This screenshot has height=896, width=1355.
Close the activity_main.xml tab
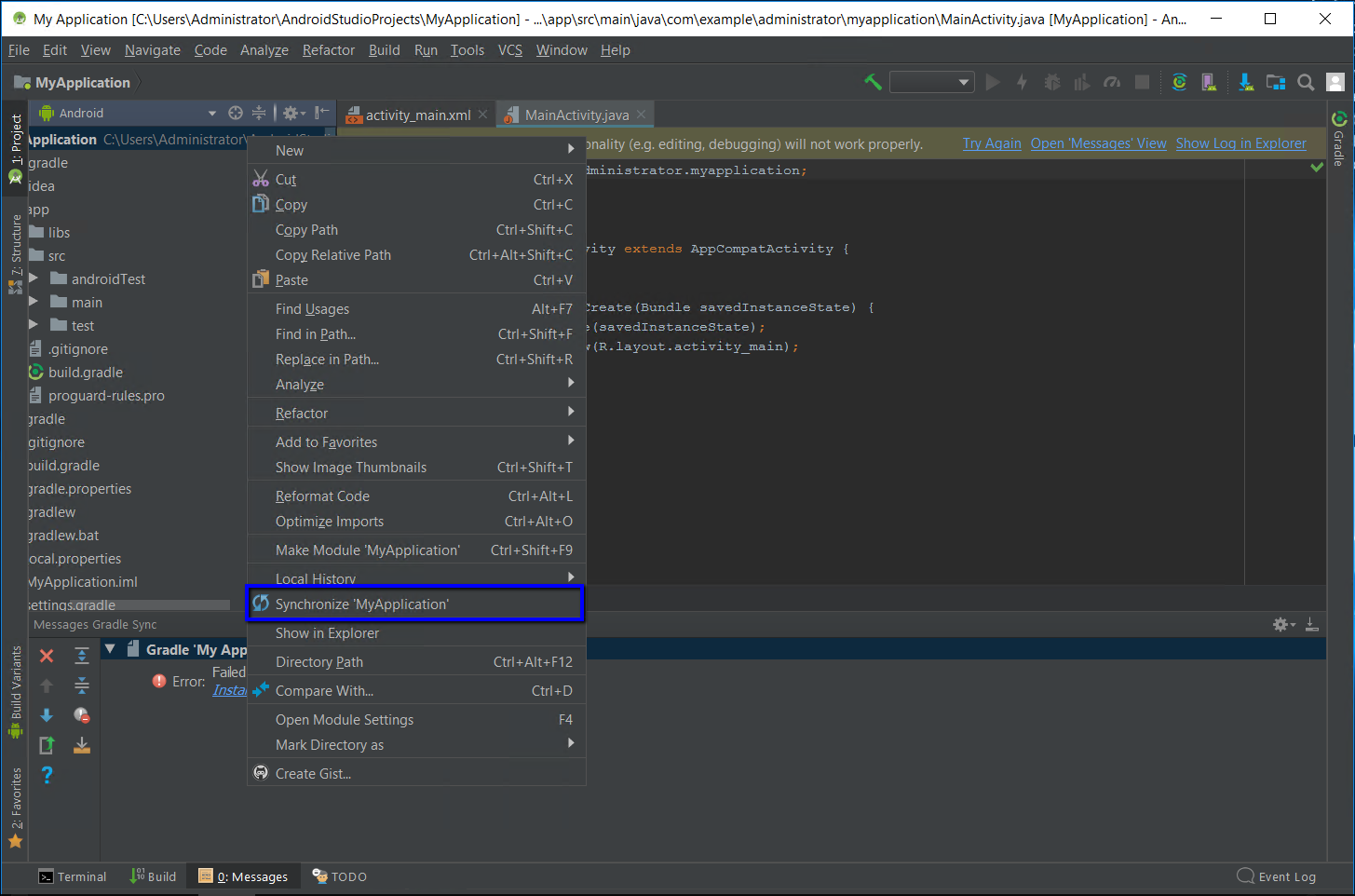(482, 115)
